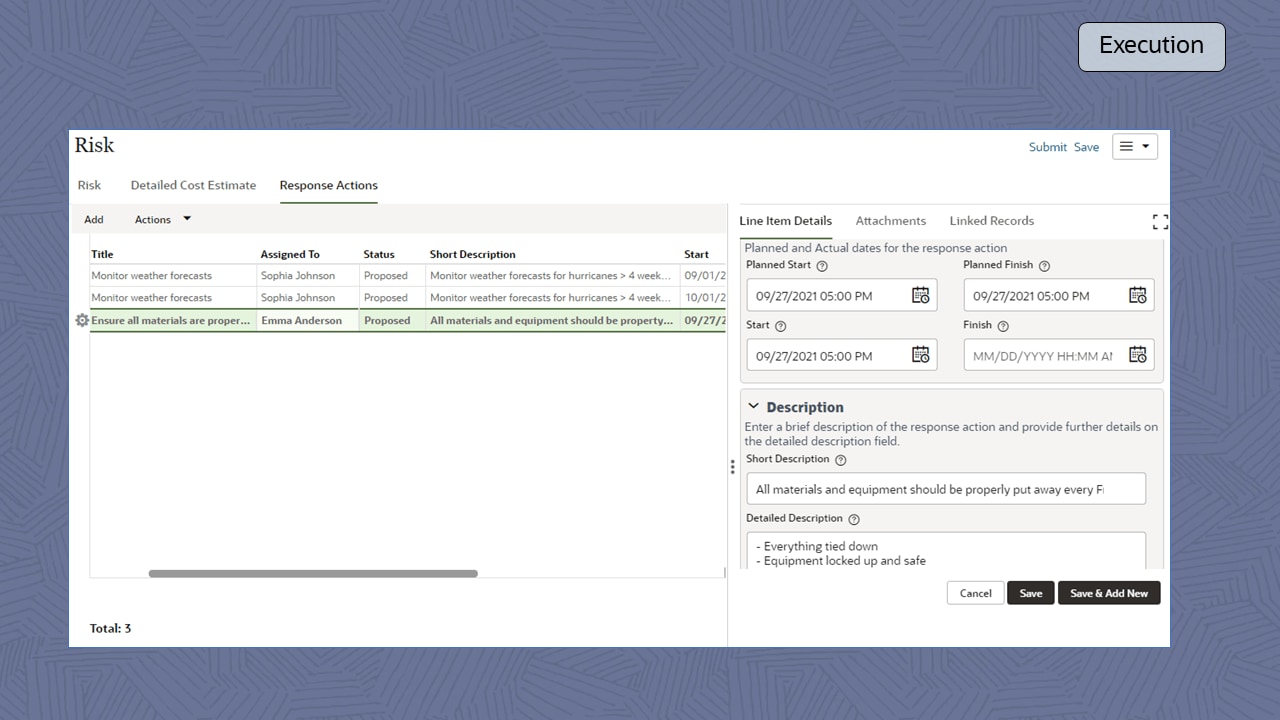Click the Cancel button
This screenshot has height=720, width=1280.
click(x=975, y=593)
